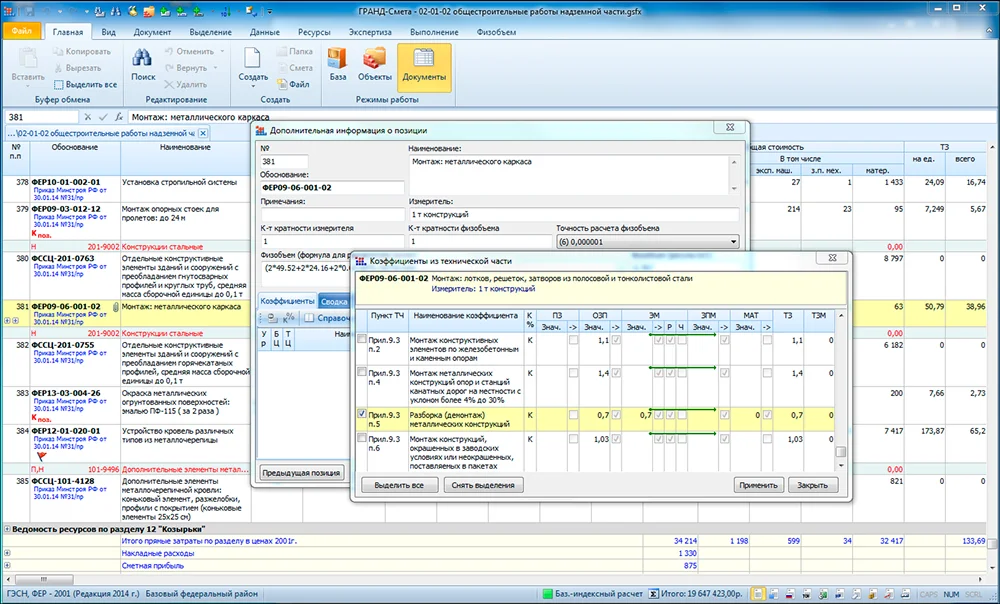The image size is (1000, 604).
Task: Click the sort icon in quick access toolbar
Action: point(226,11)
